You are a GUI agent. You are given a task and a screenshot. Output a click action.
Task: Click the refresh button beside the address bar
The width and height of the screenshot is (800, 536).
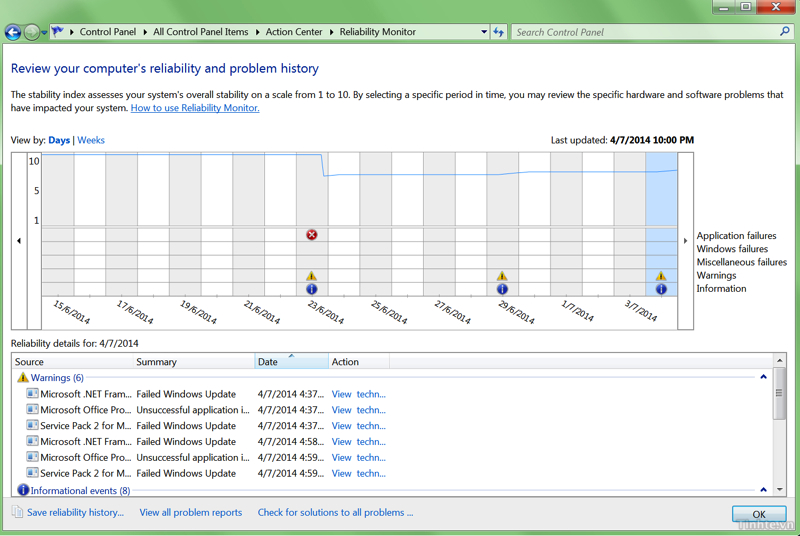tap(499, 32)
